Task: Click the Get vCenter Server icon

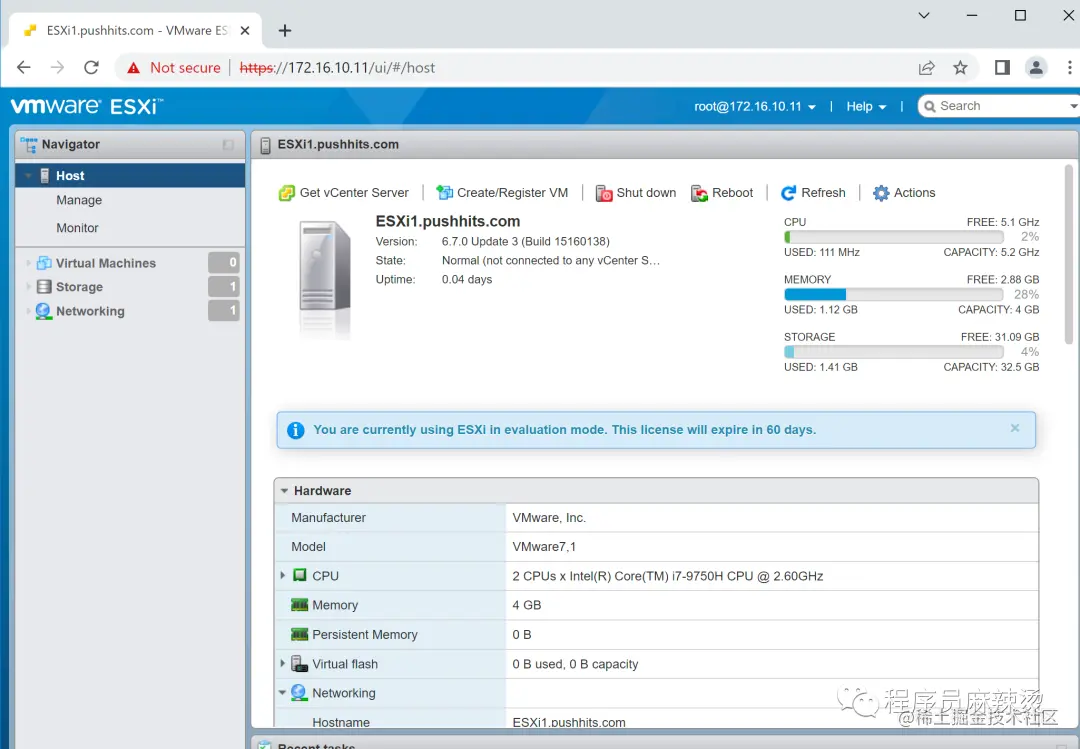Action: (287, 193)
